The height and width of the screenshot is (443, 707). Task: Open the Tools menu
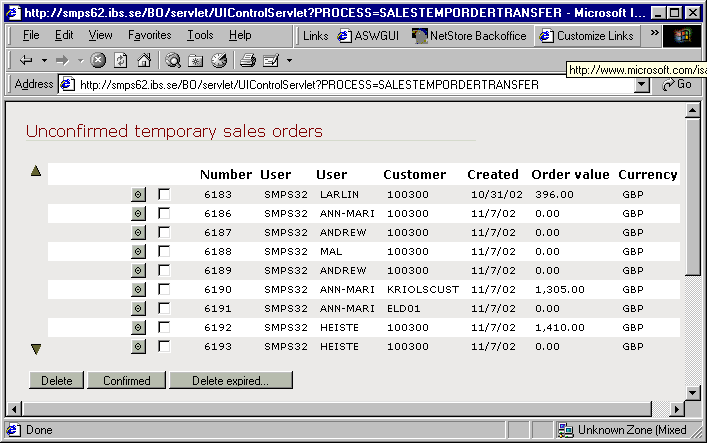click(200, 35)
